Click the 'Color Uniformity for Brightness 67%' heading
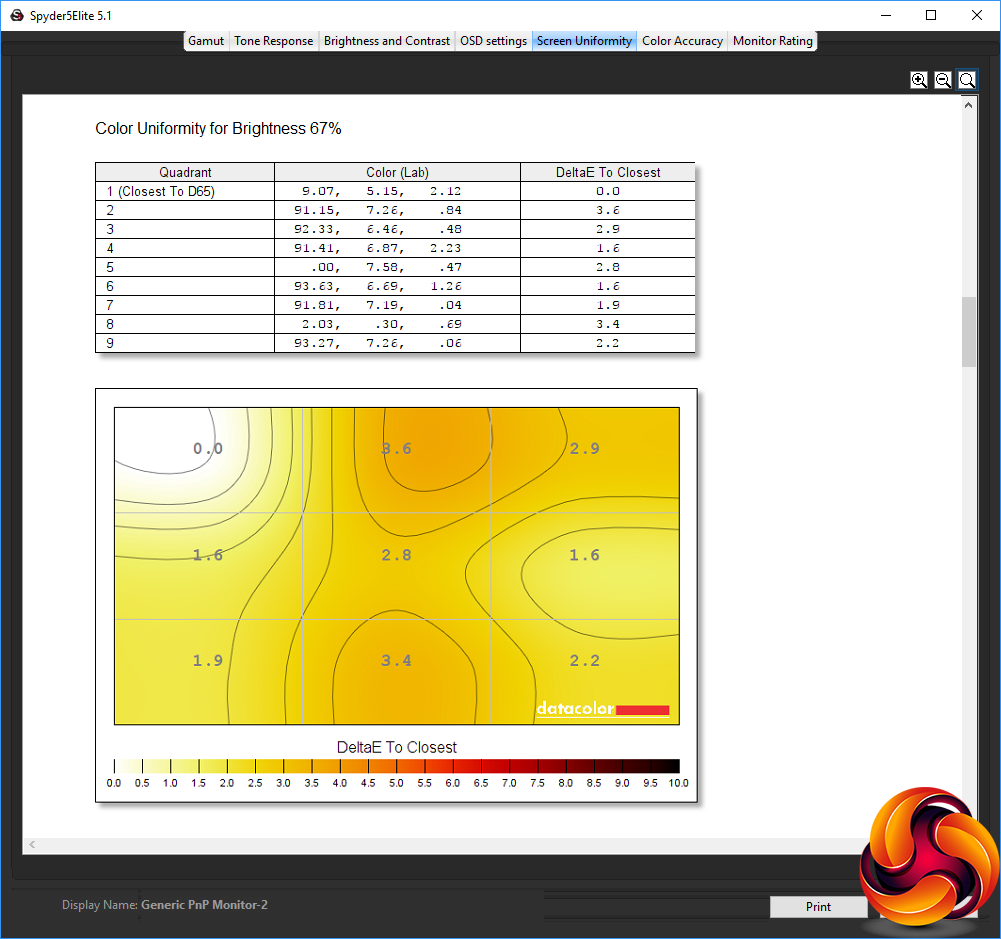 (x=218, y=129)
